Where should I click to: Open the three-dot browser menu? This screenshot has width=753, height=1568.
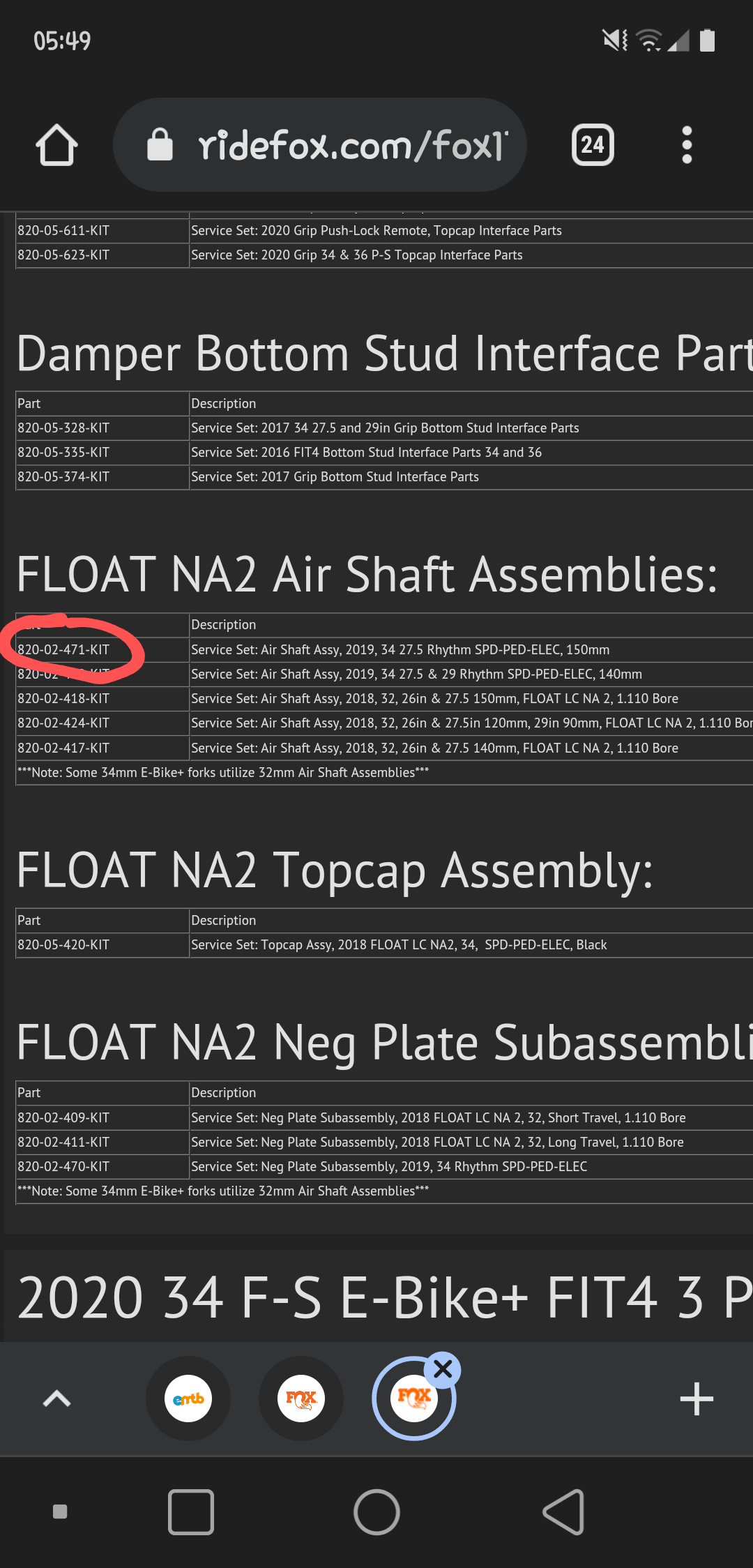(687, 145)
